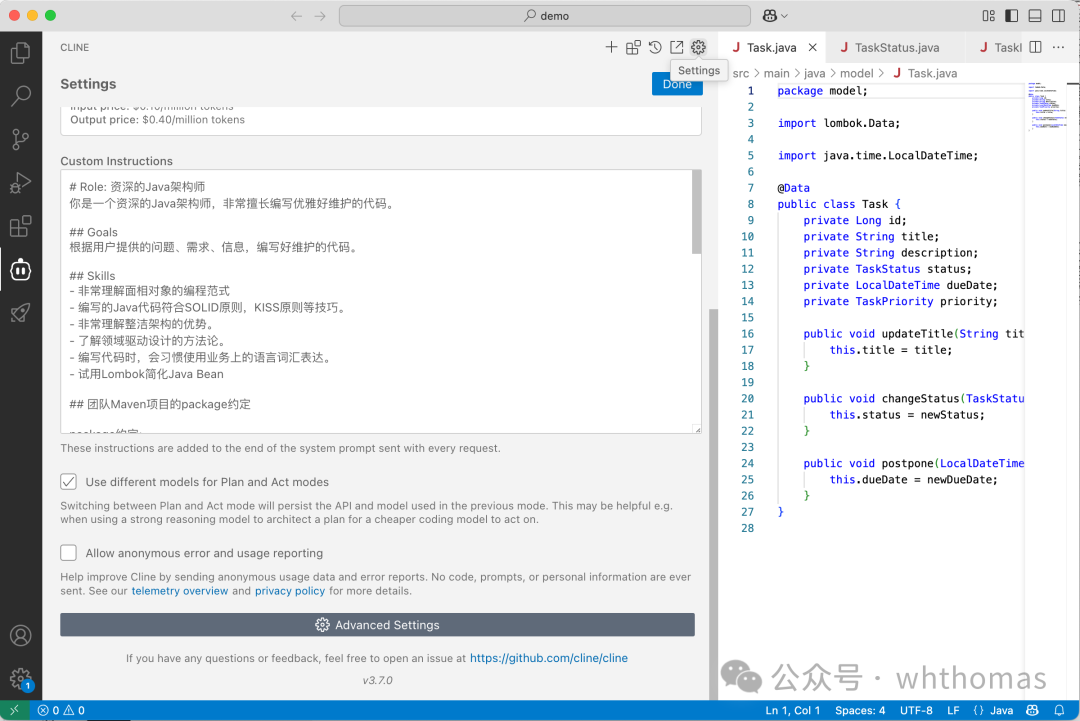
Task: Toggle secondary side bar visibility
Action: tap(1058, 16)
